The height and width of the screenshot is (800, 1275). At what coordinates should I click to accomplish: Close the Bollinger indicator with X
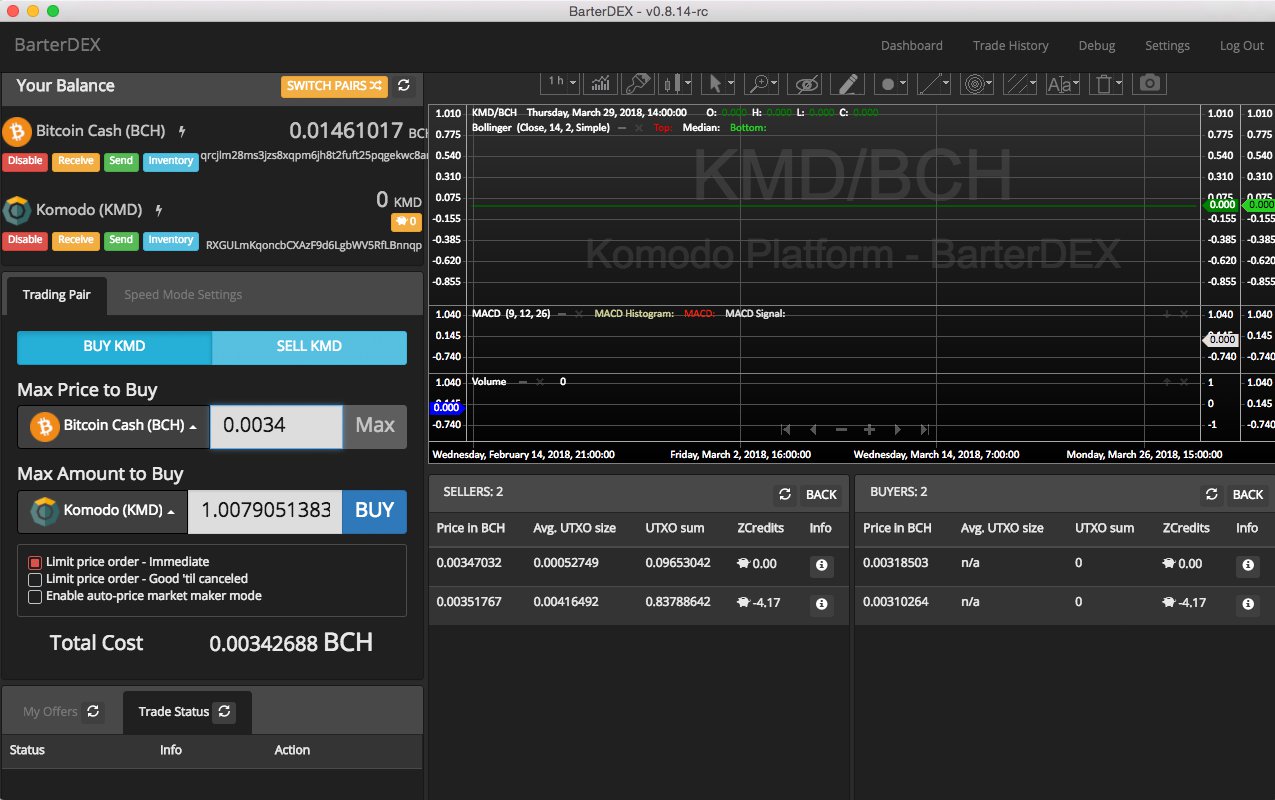click(x=639, y=128)
